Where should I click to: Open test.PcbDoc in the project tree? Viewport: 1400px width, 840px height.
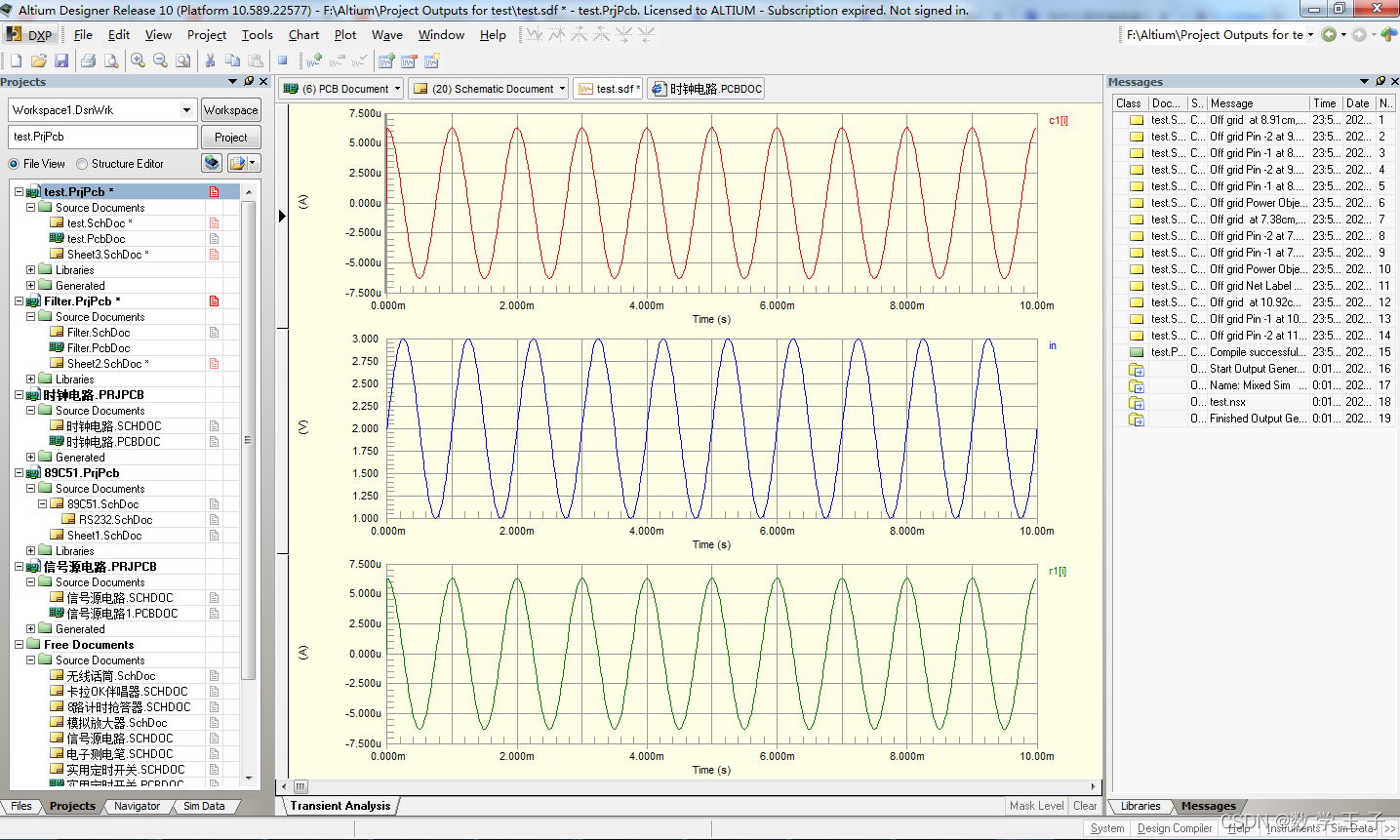click(x=96, y=239)
